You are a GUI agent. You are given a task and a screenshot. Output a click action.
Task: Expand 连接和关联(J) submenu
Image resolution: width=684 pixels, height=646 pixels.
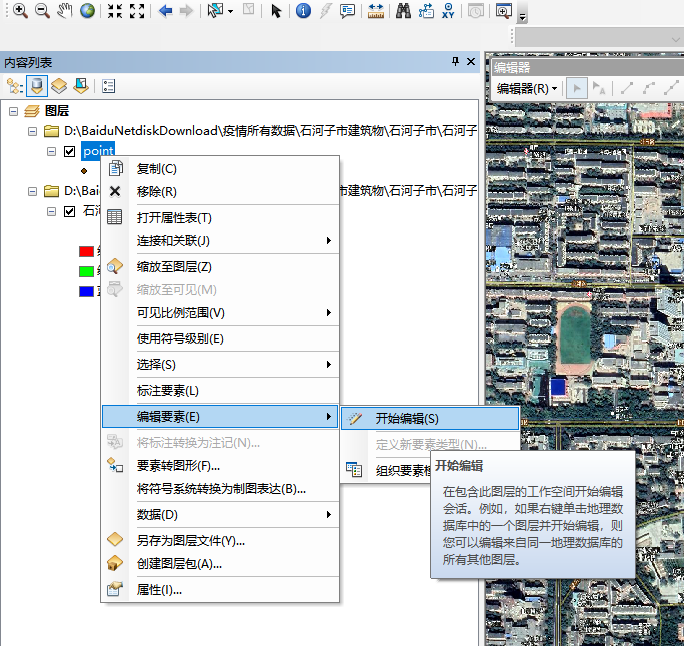tap(220, 240)
